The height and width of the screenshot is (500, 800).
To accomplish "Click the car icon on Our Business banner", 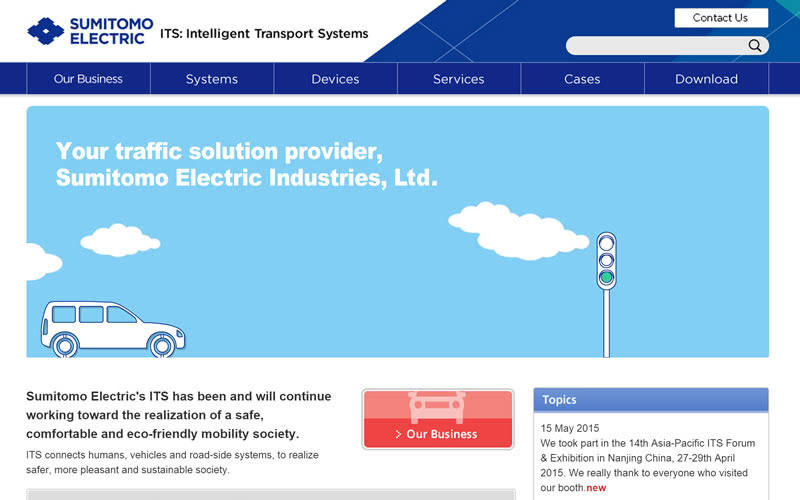I will click(437, 407).
